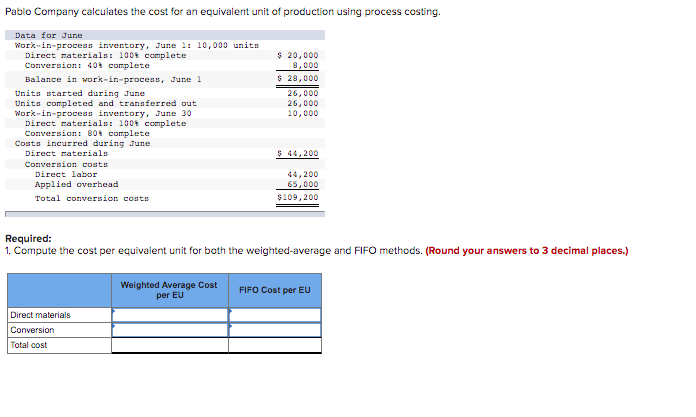The width and height of the screenshot is (696, 417).
Task: Click the 'Data for June' table header
Action: [165, 35]
